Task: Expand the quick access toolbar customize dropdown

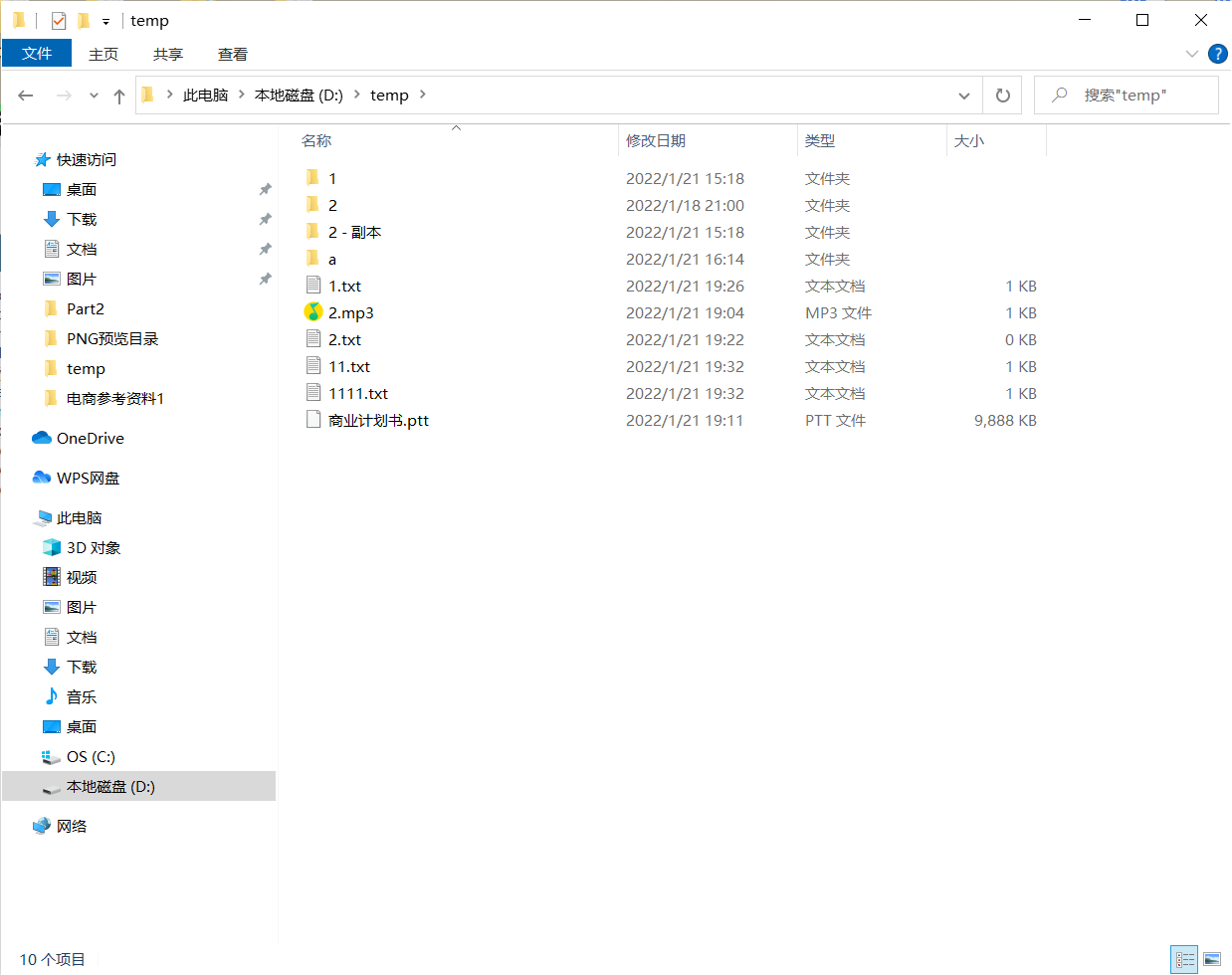Action: click(104, 20)
